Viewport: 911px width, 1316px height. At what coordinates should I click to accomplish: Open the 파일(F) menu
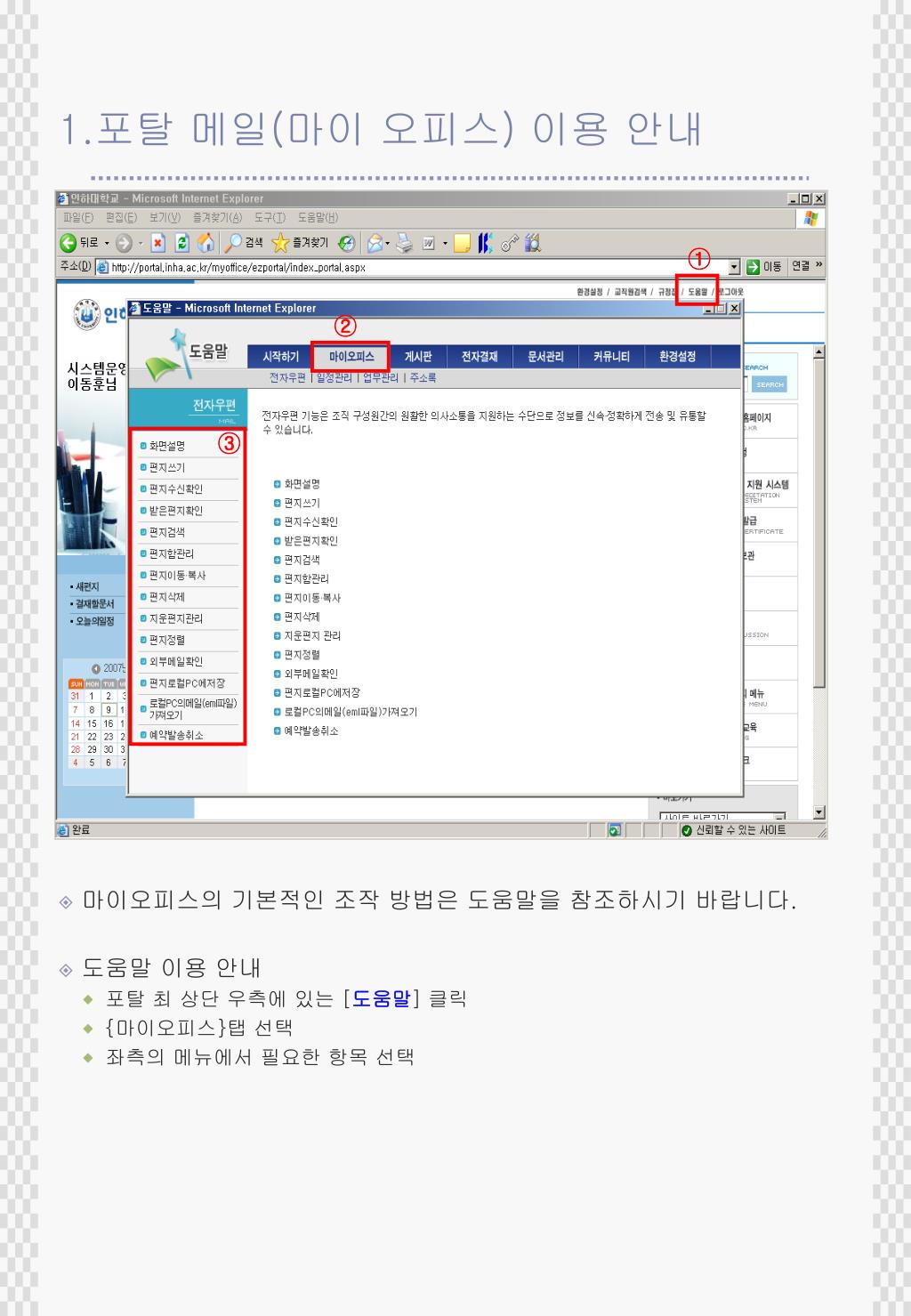coord(78,218)
